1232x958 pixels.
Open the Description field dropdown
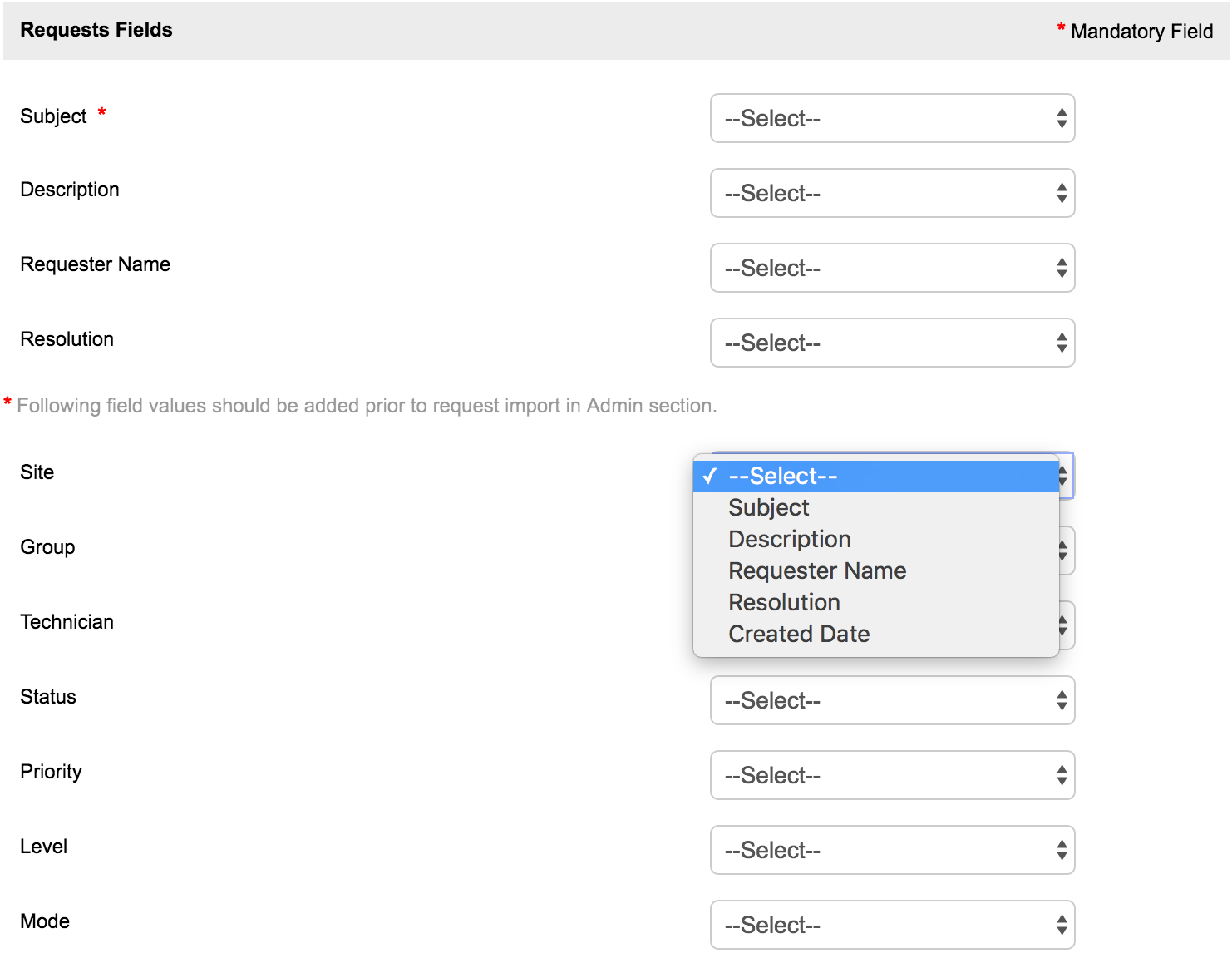tap(891, 193)
